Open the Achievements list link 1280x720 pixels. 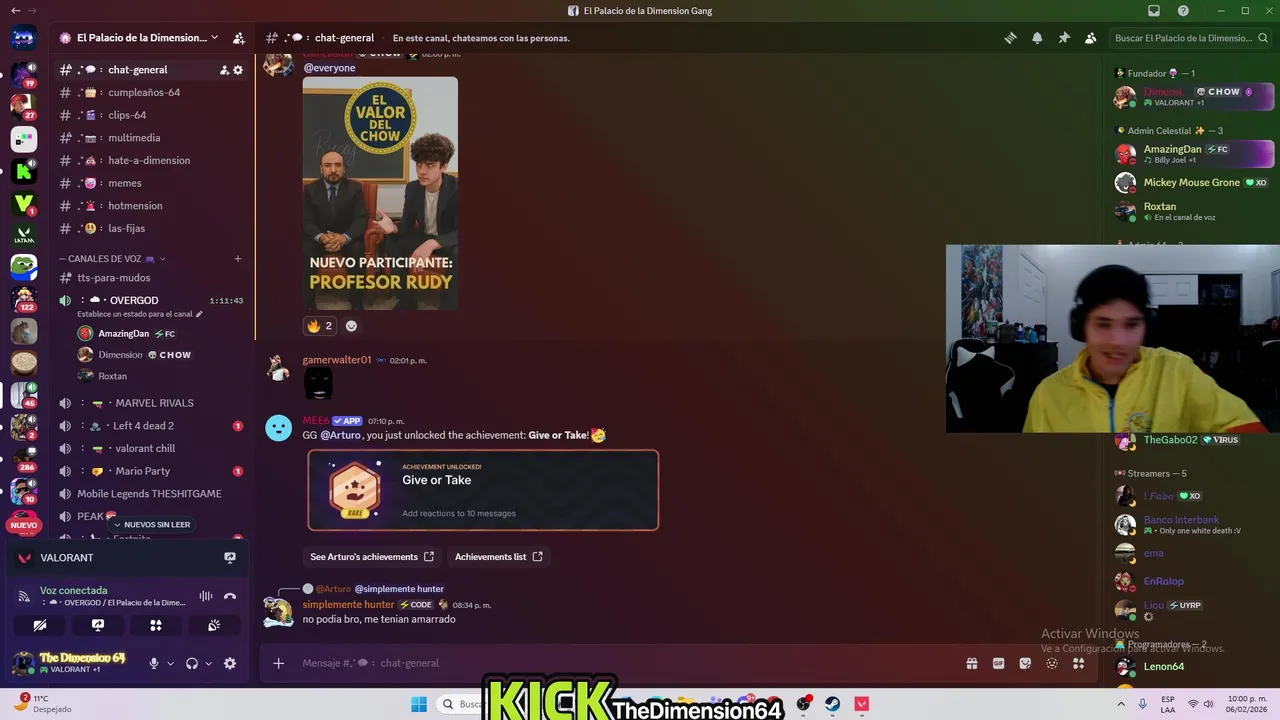(499, 557)
